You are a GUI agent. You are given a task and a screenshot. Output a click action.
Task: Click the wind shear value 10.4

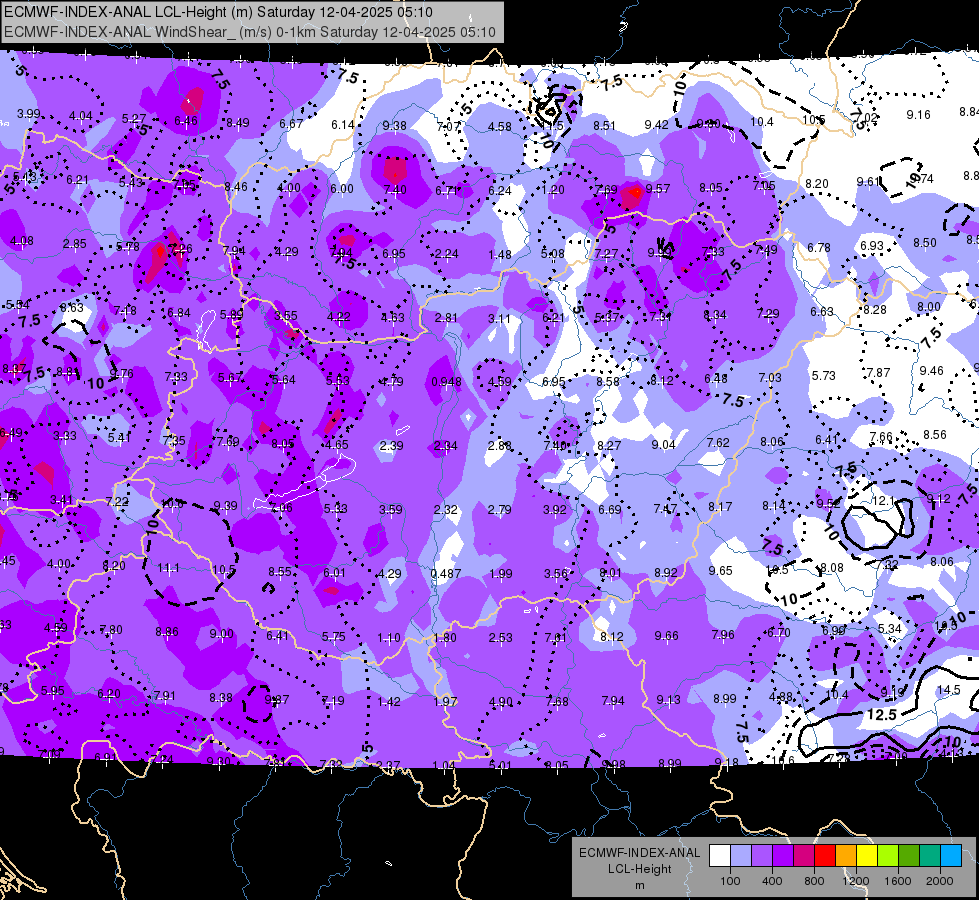762,122
